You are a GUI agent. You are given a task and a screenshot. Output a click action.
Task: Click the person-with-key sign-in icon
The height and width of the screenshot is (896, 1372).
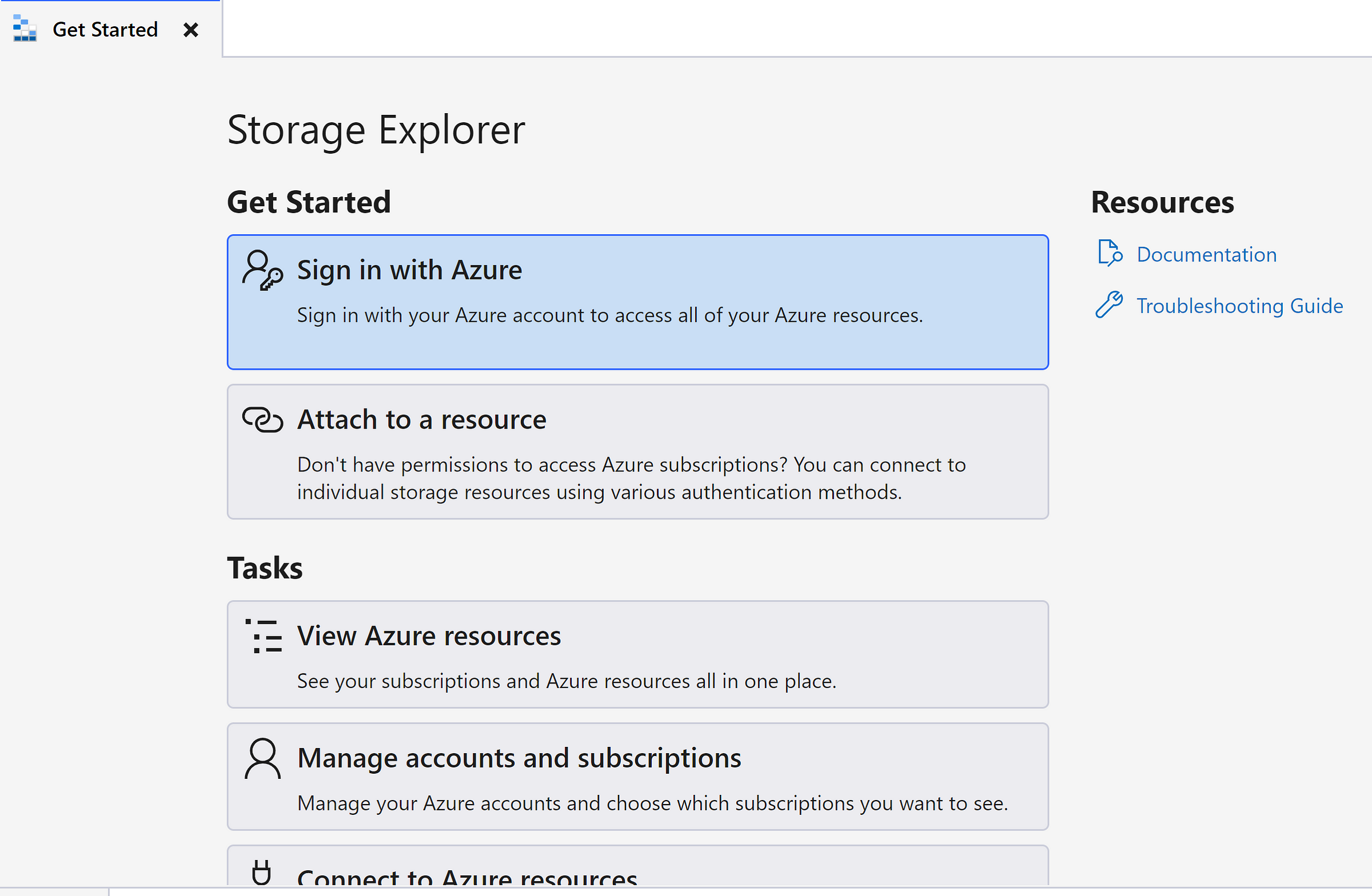pyautogui.click(x=262, y=270)
